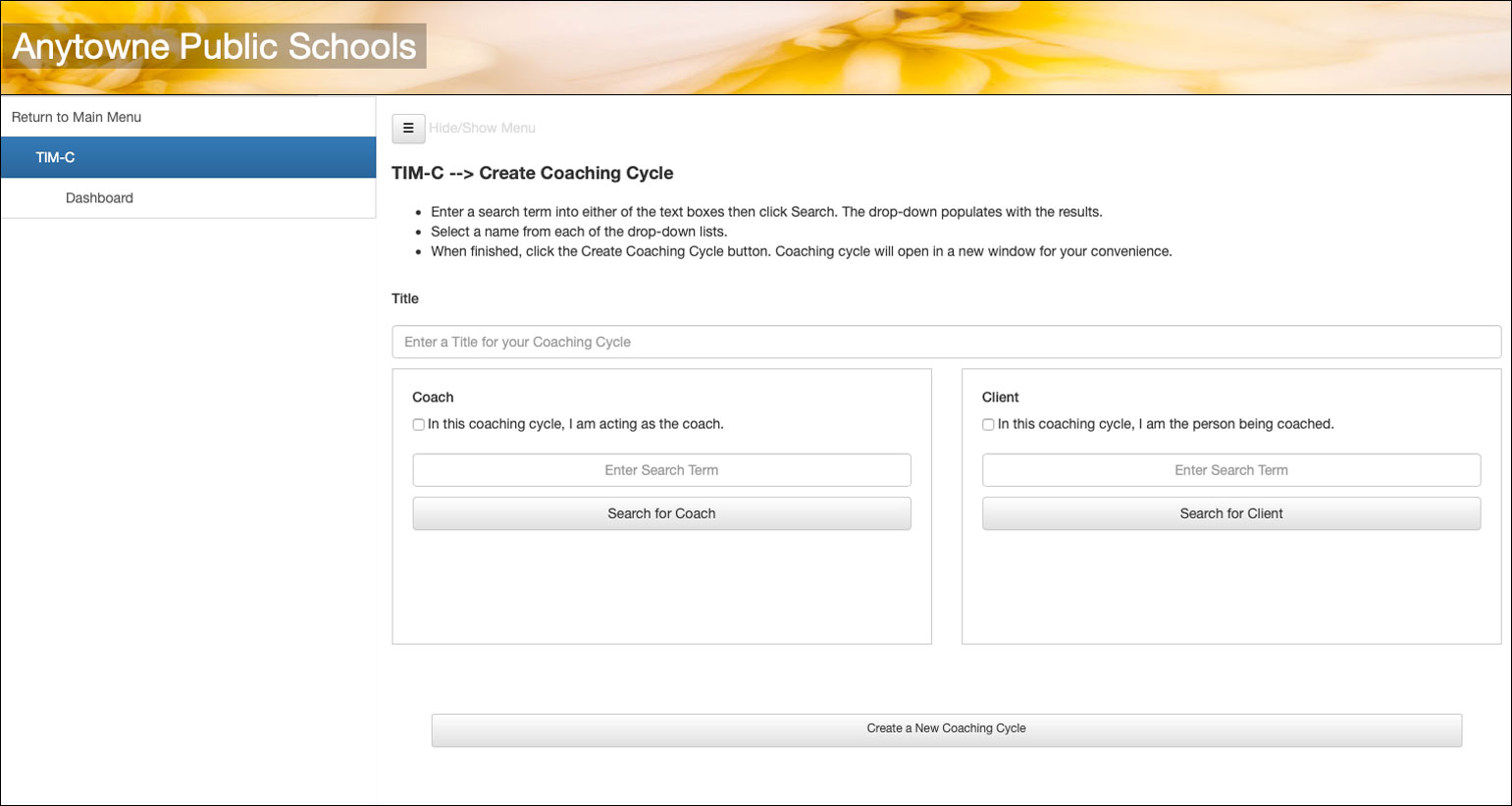Click instruction 'Enter a search term' bullet
The height and width of the screenshot is (806, 1512).
pyautogui.click(x=766, y=212)
